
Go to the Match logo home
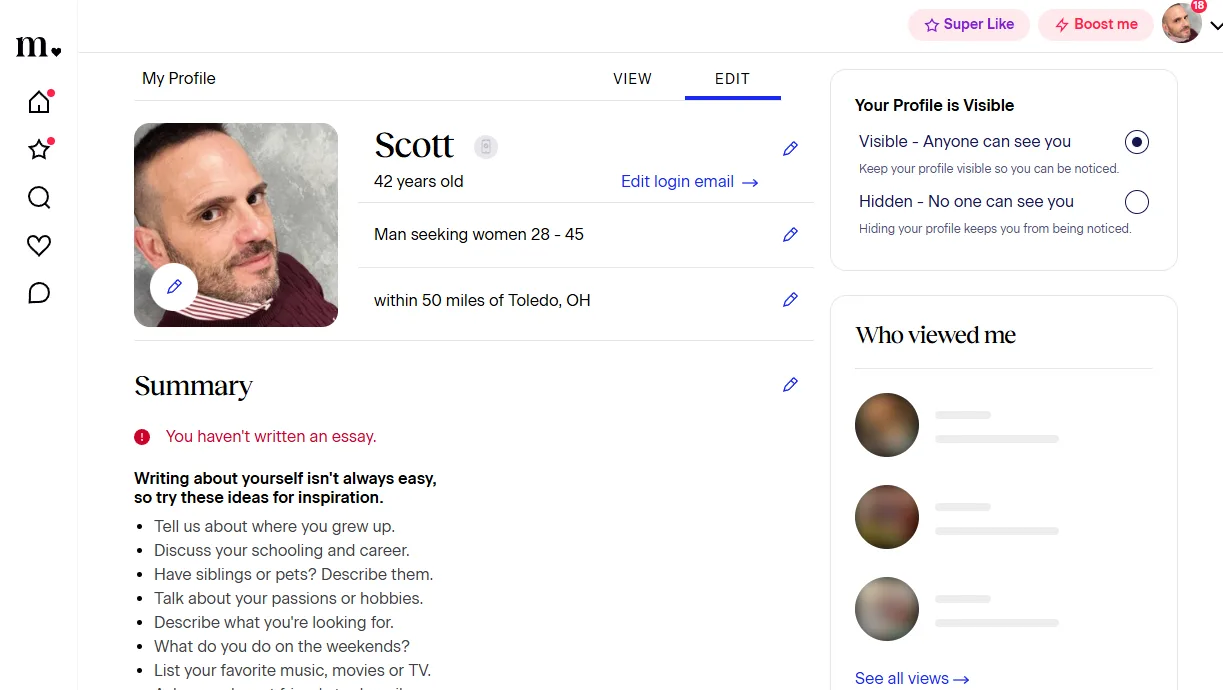(x=38, y=46)
